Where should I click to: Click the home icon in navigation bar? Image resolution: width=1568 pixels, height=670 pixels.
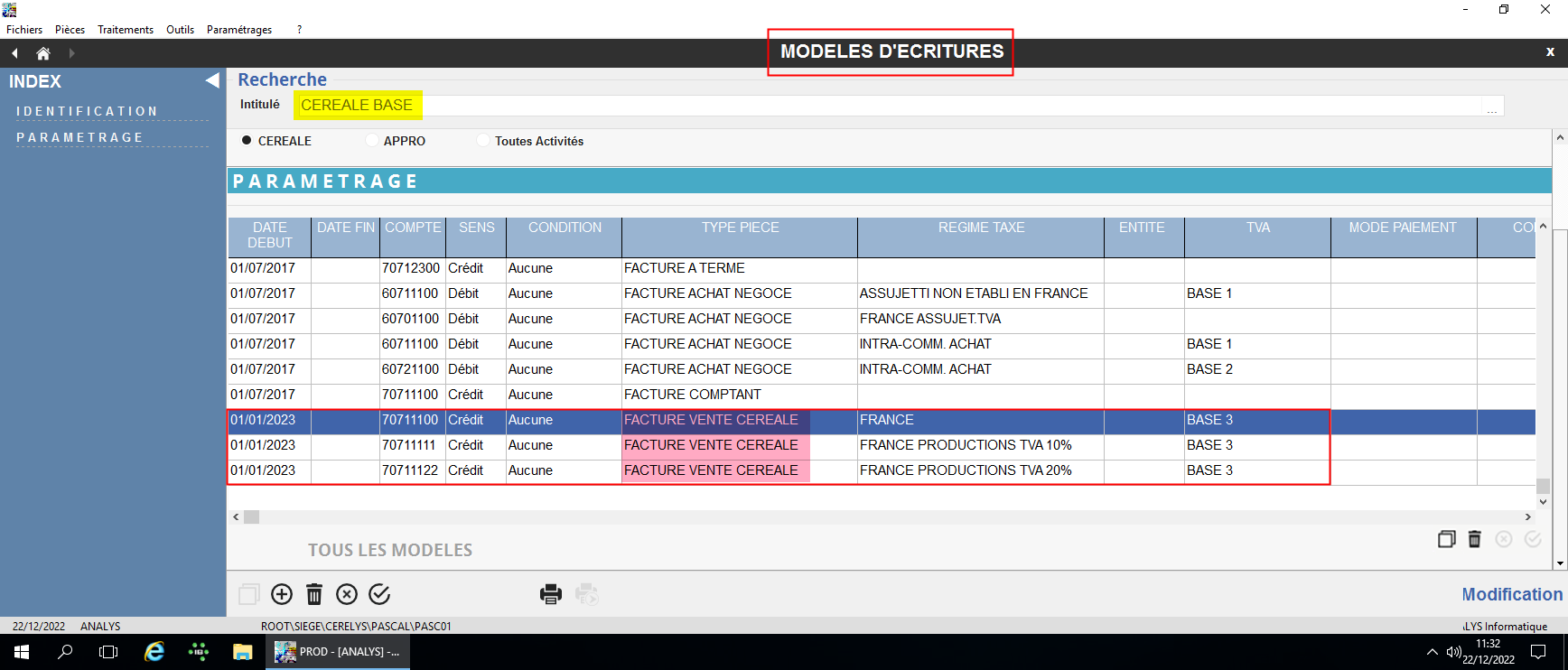click(42, 53)
